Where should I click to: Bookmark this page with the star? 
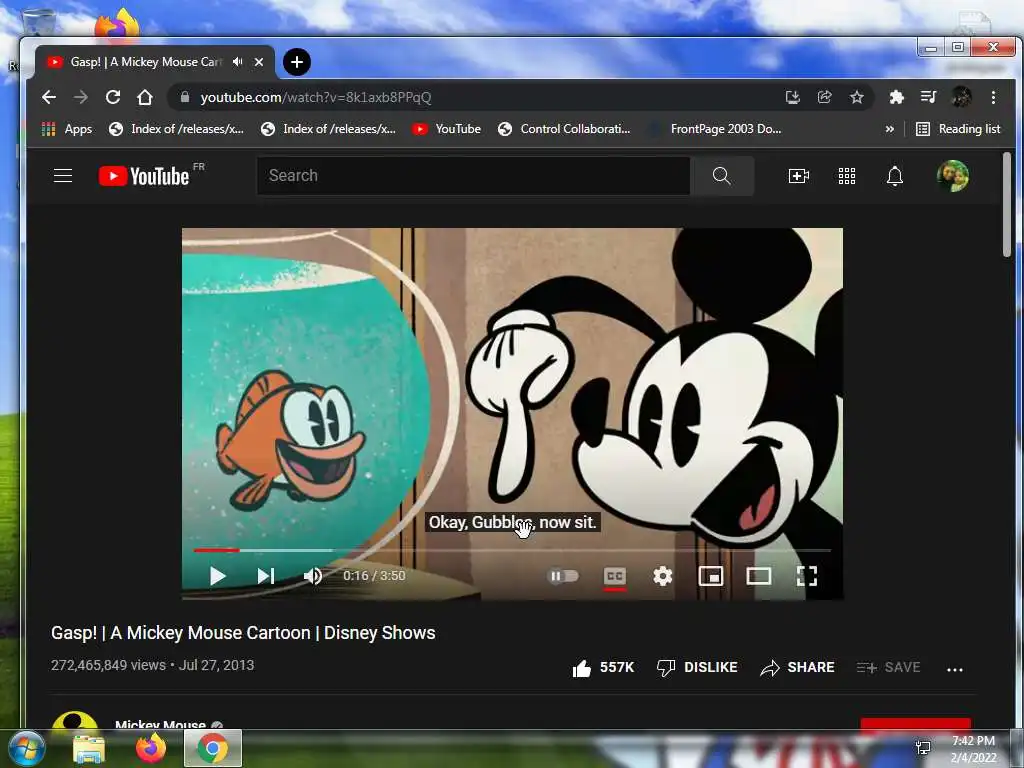pyautogui.click(x=857, y=97)
